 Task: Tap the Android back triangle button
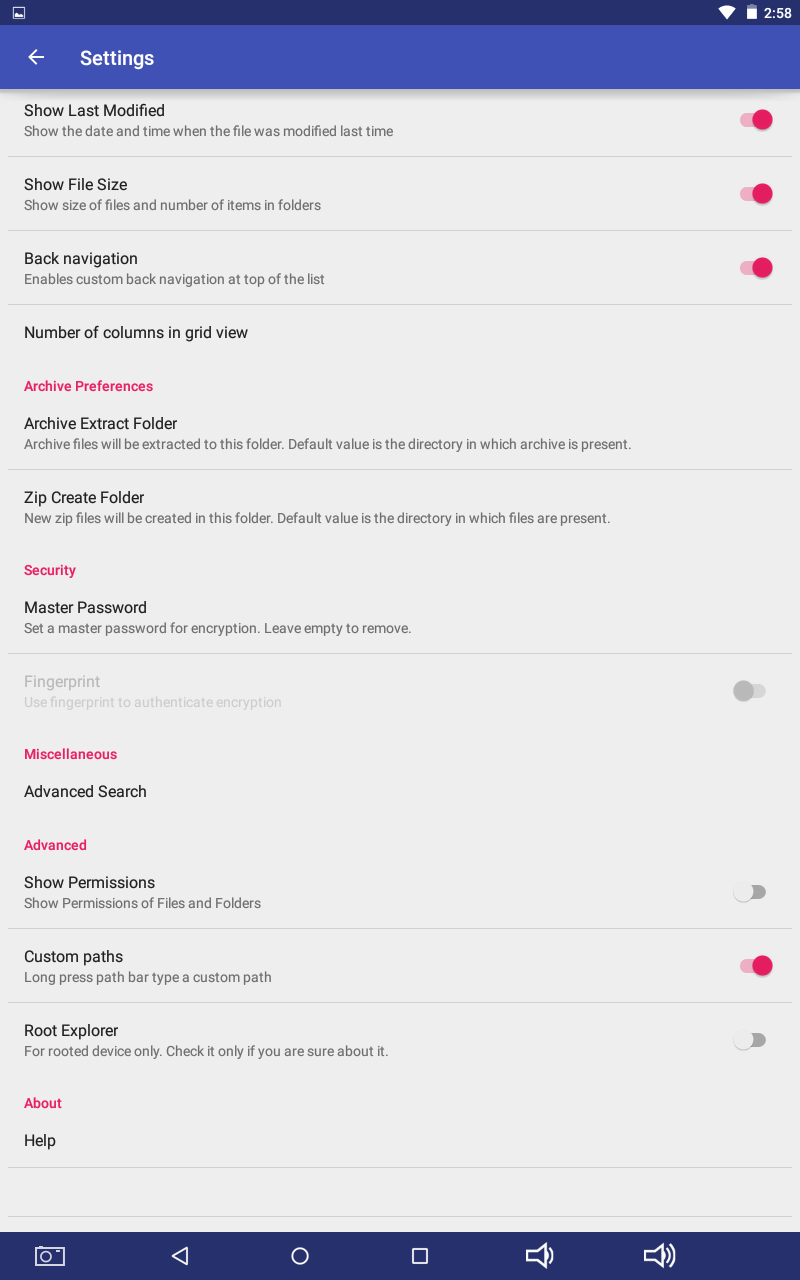pyautogui.click(x=180, y=1256)
